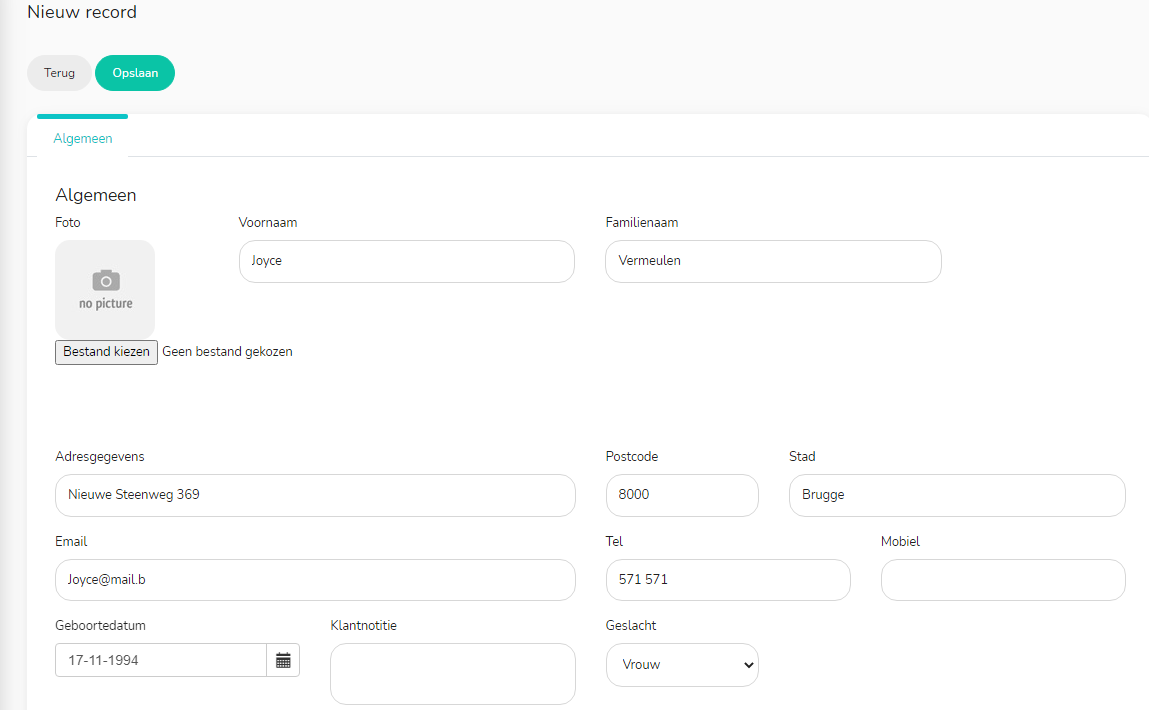The height and width of the screenshot is (710, 1149).
Task: Choose a photo file with Bestand kiezen
Action: pyautogui.click(x=106, y=352)
